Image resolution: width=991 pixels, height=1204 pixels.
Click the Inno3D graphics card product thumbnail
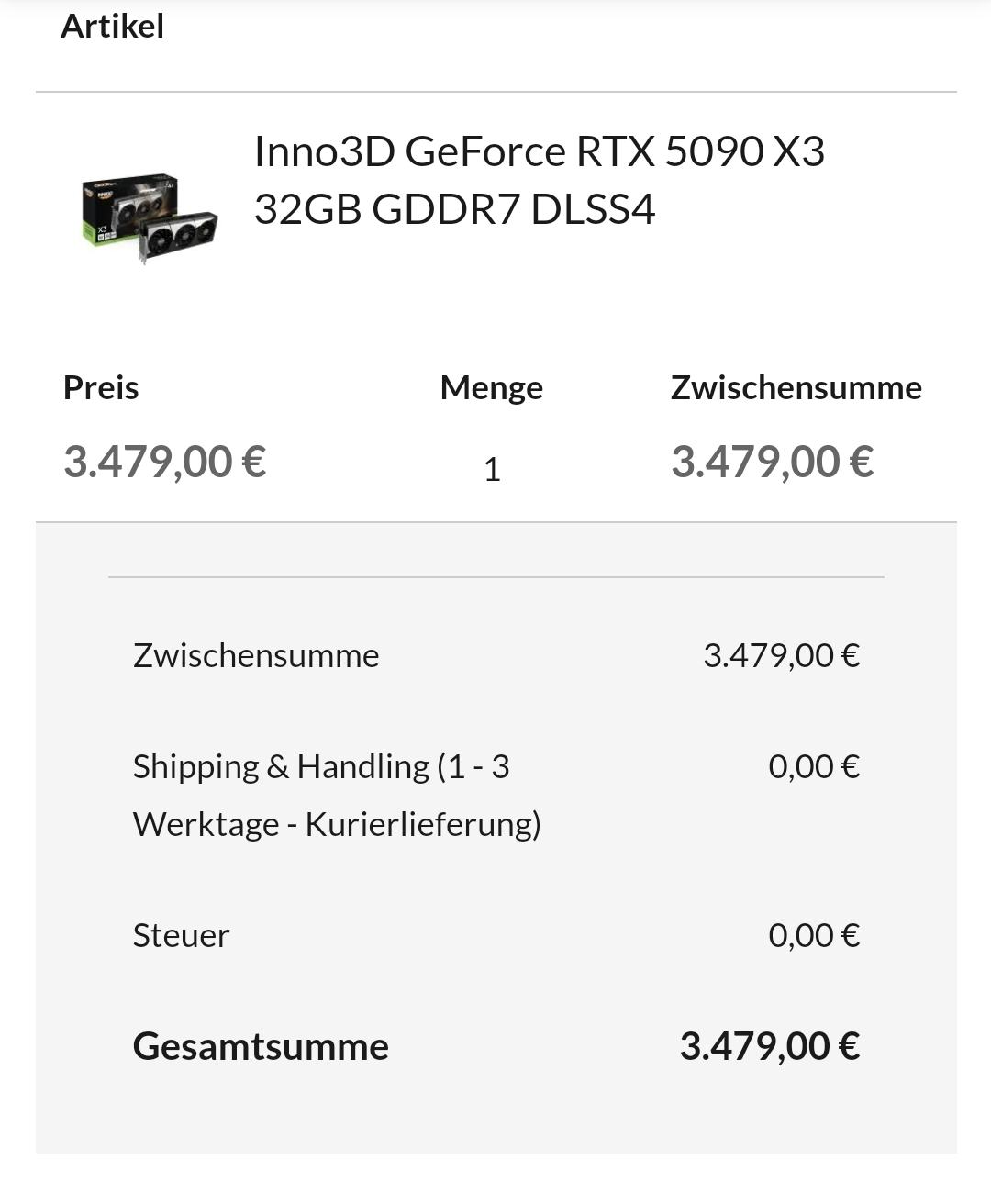click(150, 217)
